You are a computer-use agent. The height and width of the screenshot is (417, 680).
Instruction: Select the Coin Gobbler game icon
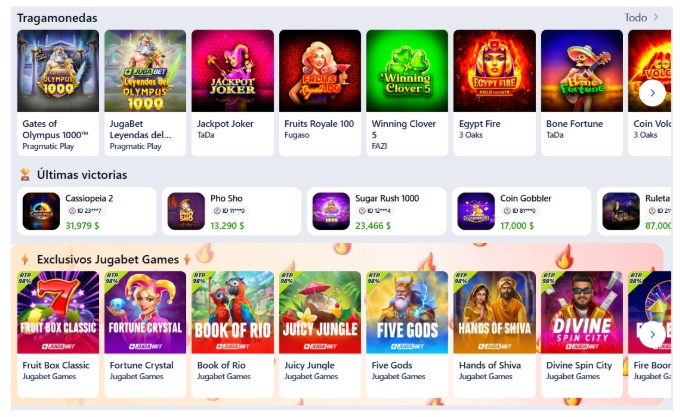click(x=476, y=211)
